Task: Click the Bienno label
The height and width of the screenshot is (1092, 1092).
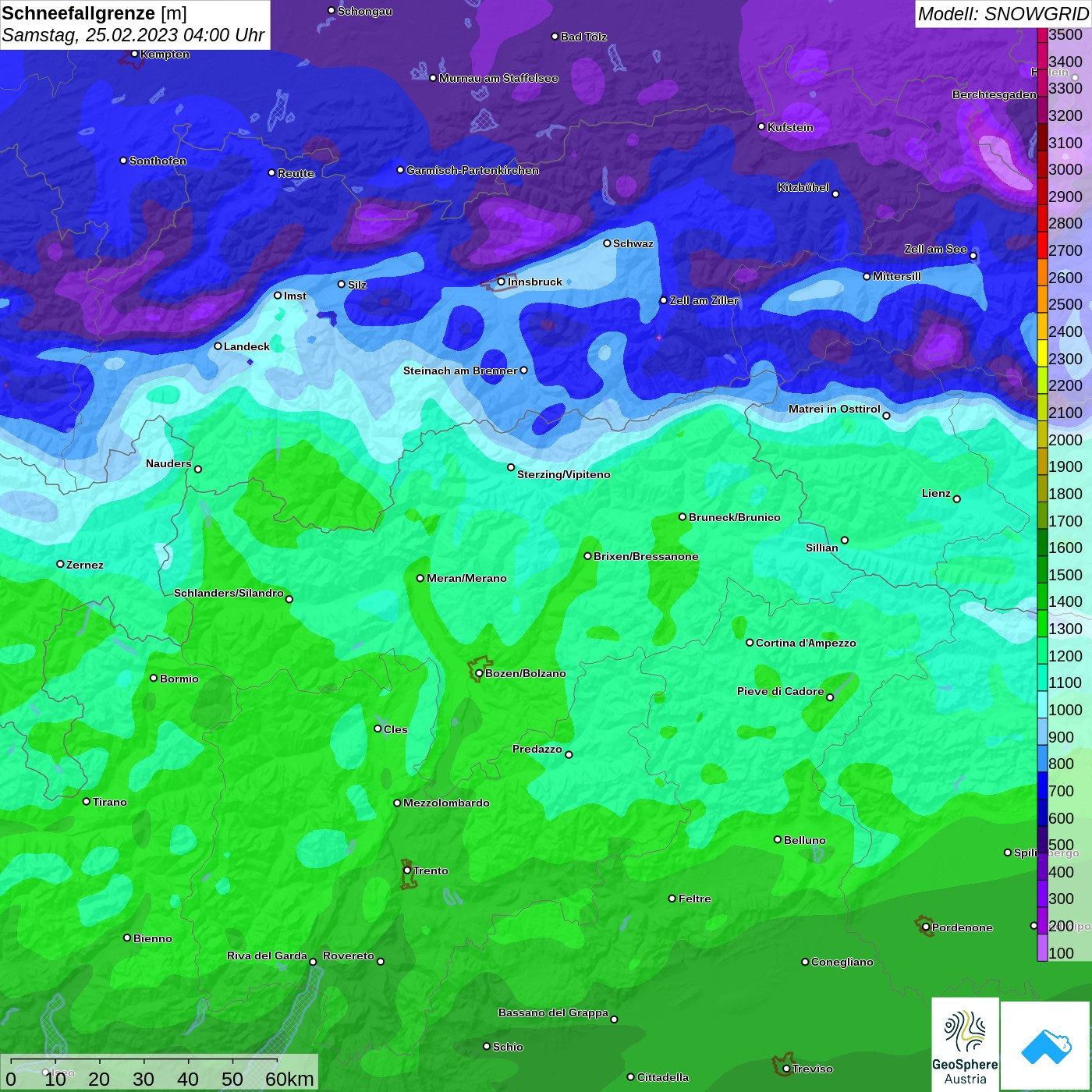Action: [153, 938]
